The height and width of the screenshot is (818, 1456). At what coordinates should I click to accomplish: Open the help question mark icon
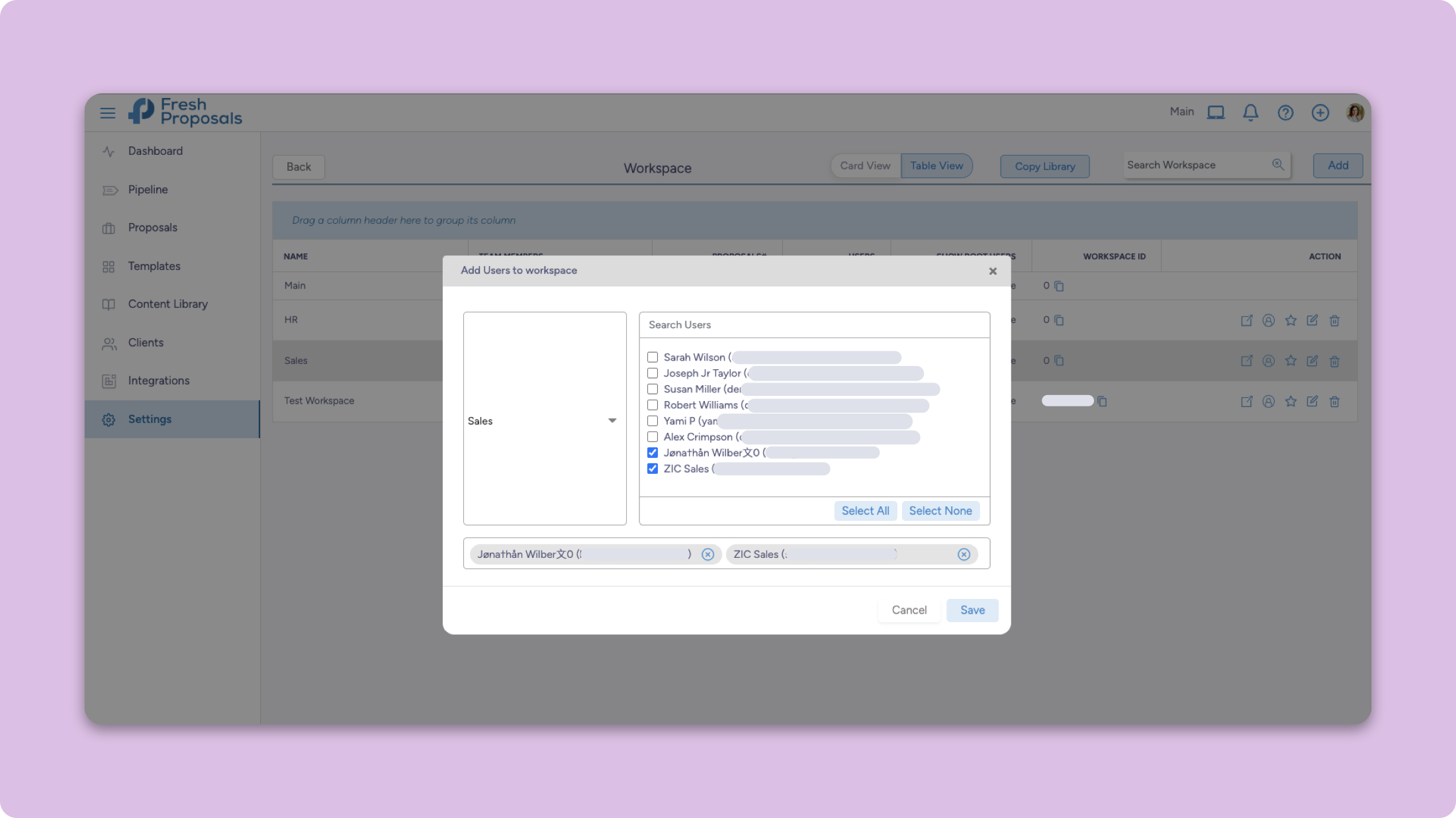[1285, 113]
